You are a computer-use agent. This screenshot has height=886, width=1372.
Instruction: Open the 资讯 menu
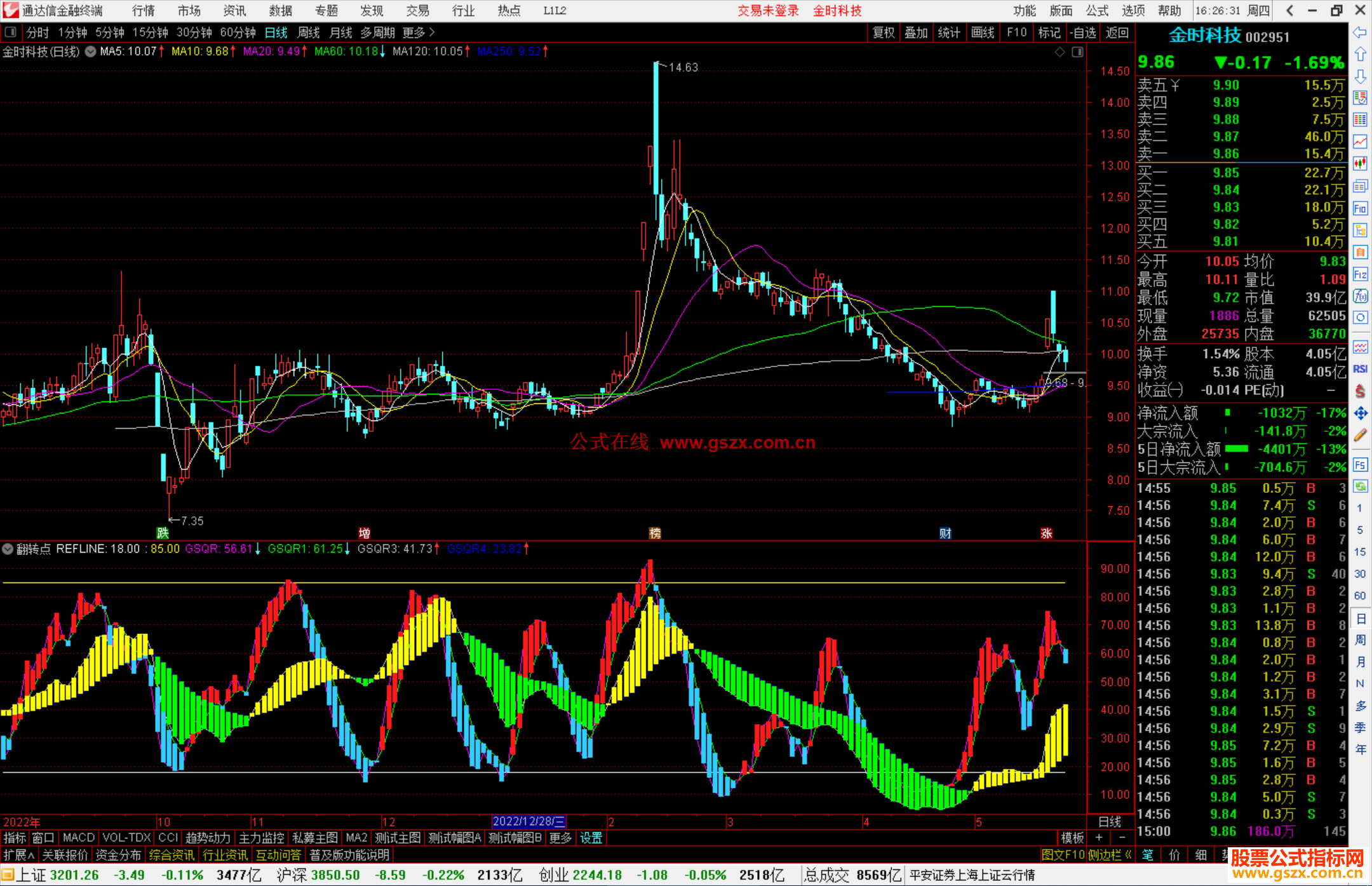tap(235, 11)
